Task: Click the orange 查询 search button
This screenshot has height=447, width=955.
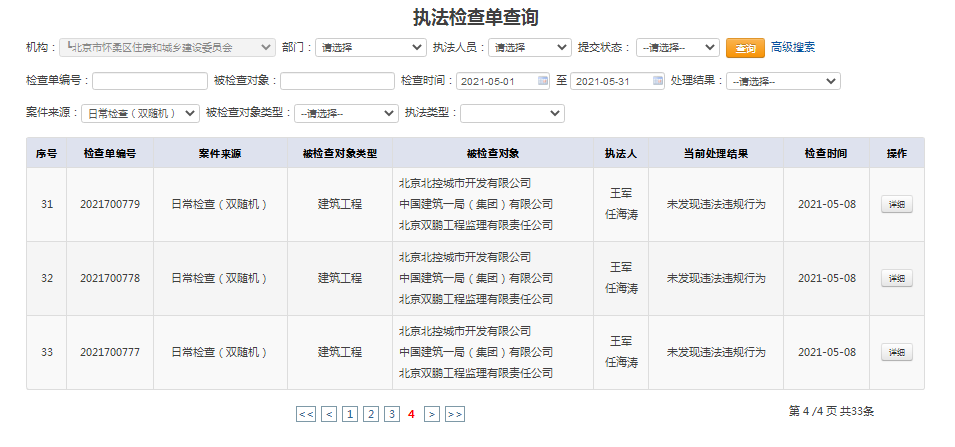Action: [745, 48]
